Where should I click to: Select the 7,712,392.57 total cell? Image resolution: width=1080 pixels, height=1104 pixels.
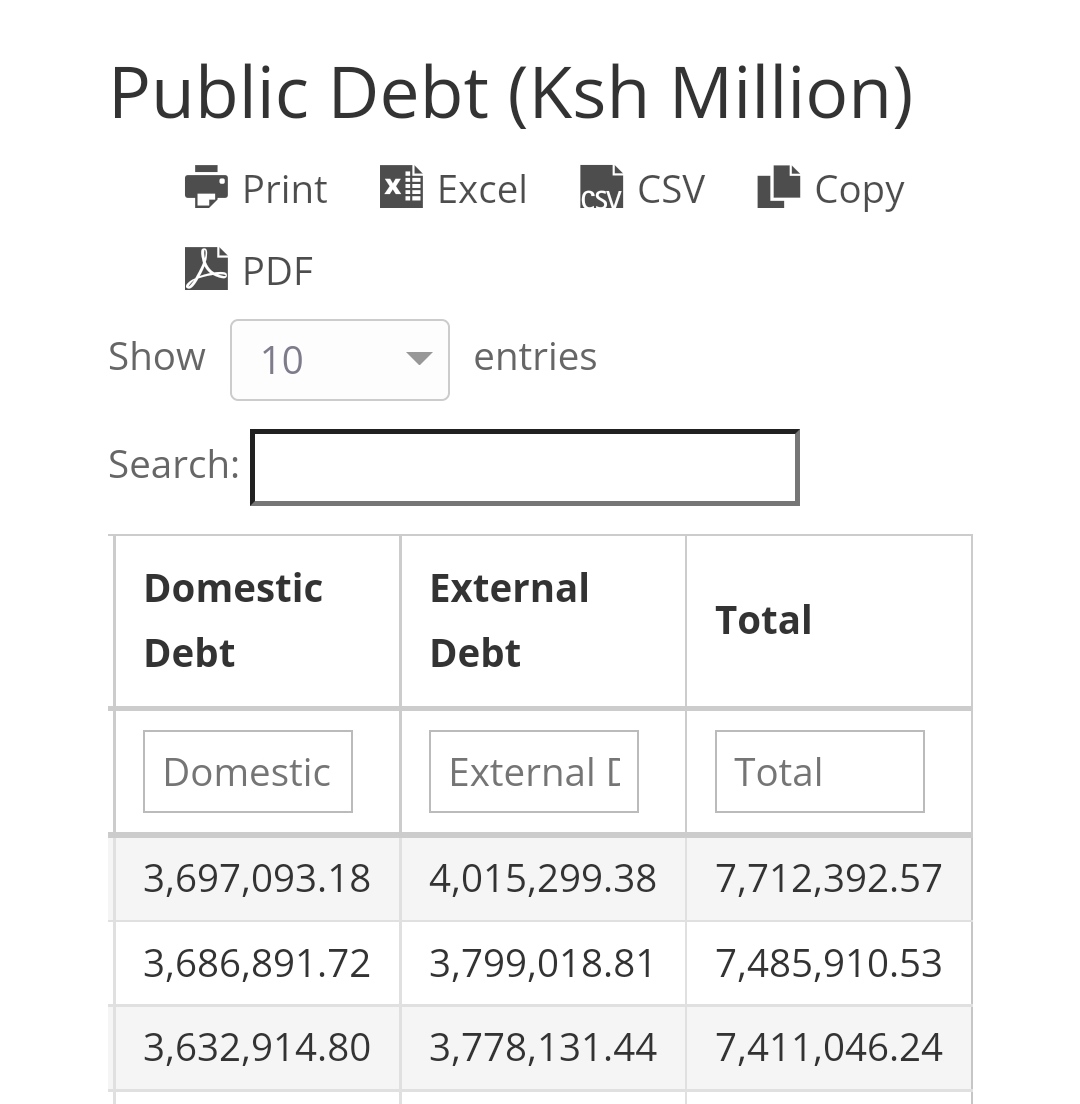(829, 879)
